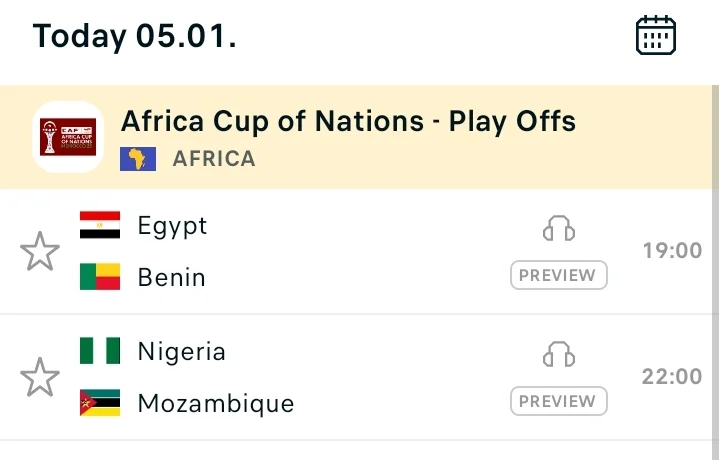
Task: Click the 22:00 kickoff time
Action: [672, 377]
